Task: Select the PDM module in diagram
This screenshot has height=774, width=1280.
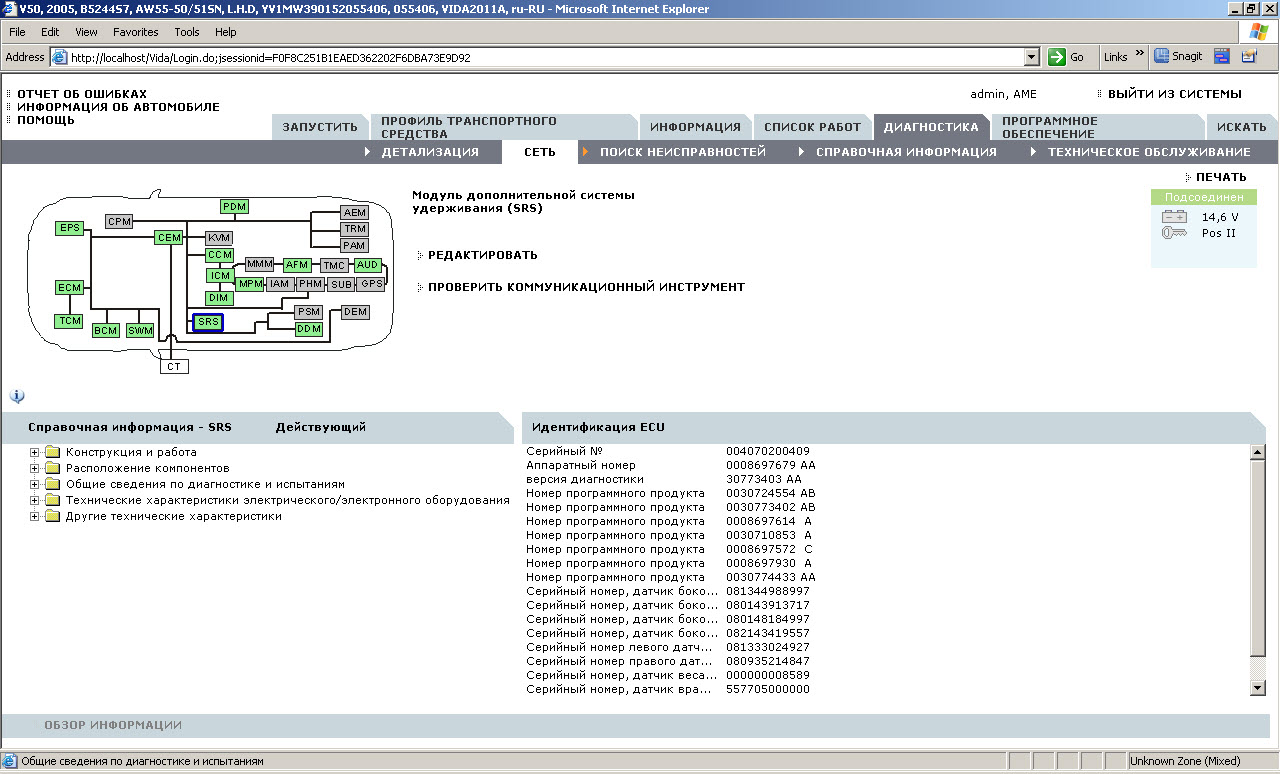Action: click(x=234, y=207)
